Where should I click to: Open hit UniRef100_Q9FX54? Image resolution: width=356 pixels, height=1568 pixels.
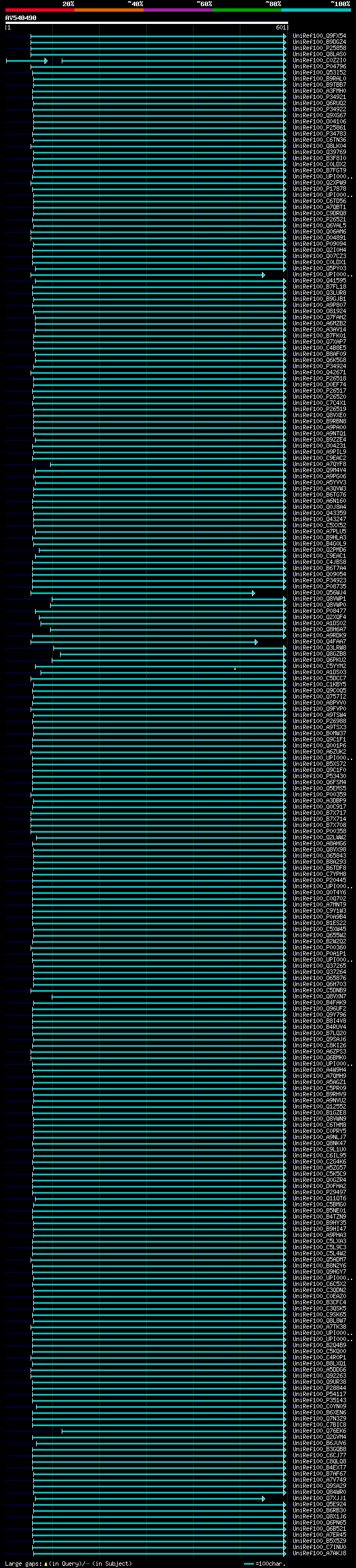tap(319, 37)
